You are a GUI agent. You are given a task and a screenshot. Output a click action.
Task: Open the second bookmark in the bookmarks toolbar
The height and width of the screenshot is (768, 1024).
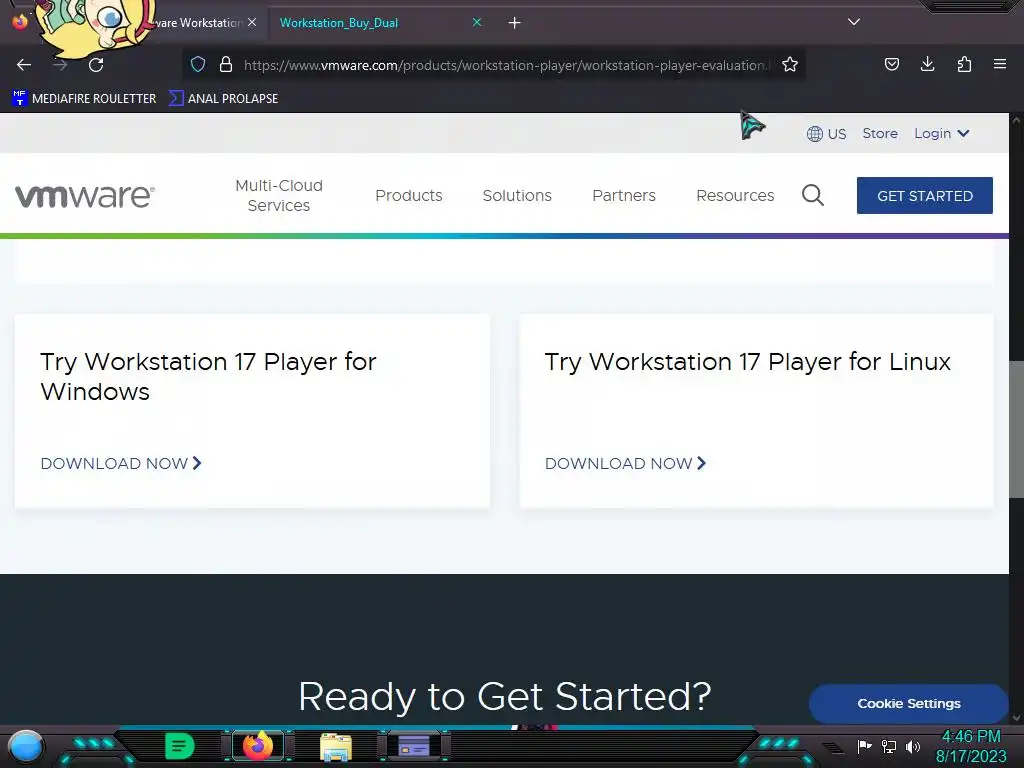(223, 99)
